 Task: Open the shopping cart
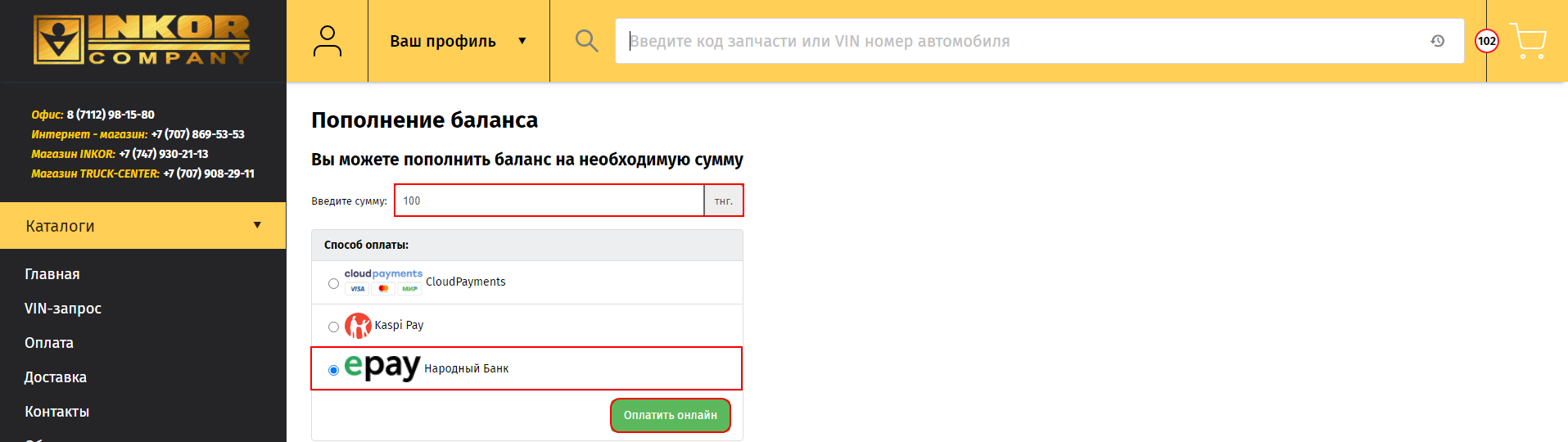1528,41
